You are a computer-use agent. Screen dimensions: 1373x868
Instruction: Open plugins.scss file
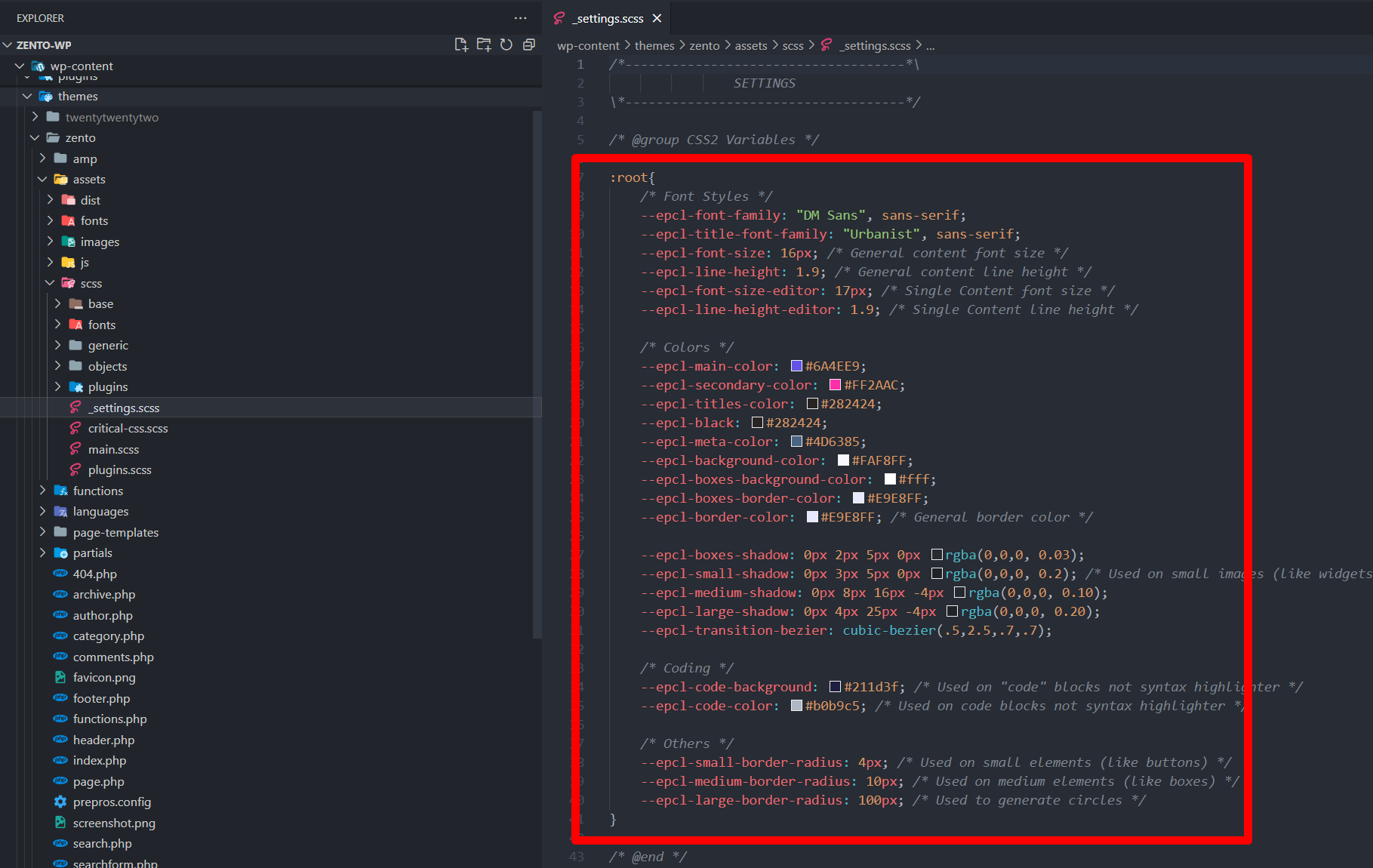119,470
